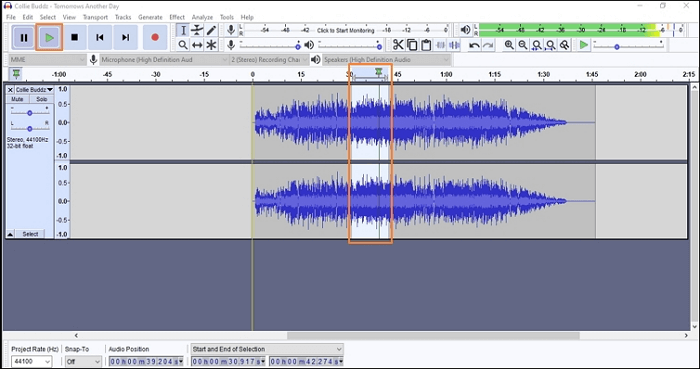Choose the Envelope tool
The width and height of the screenshot is (700, 369).
point(197,30)
